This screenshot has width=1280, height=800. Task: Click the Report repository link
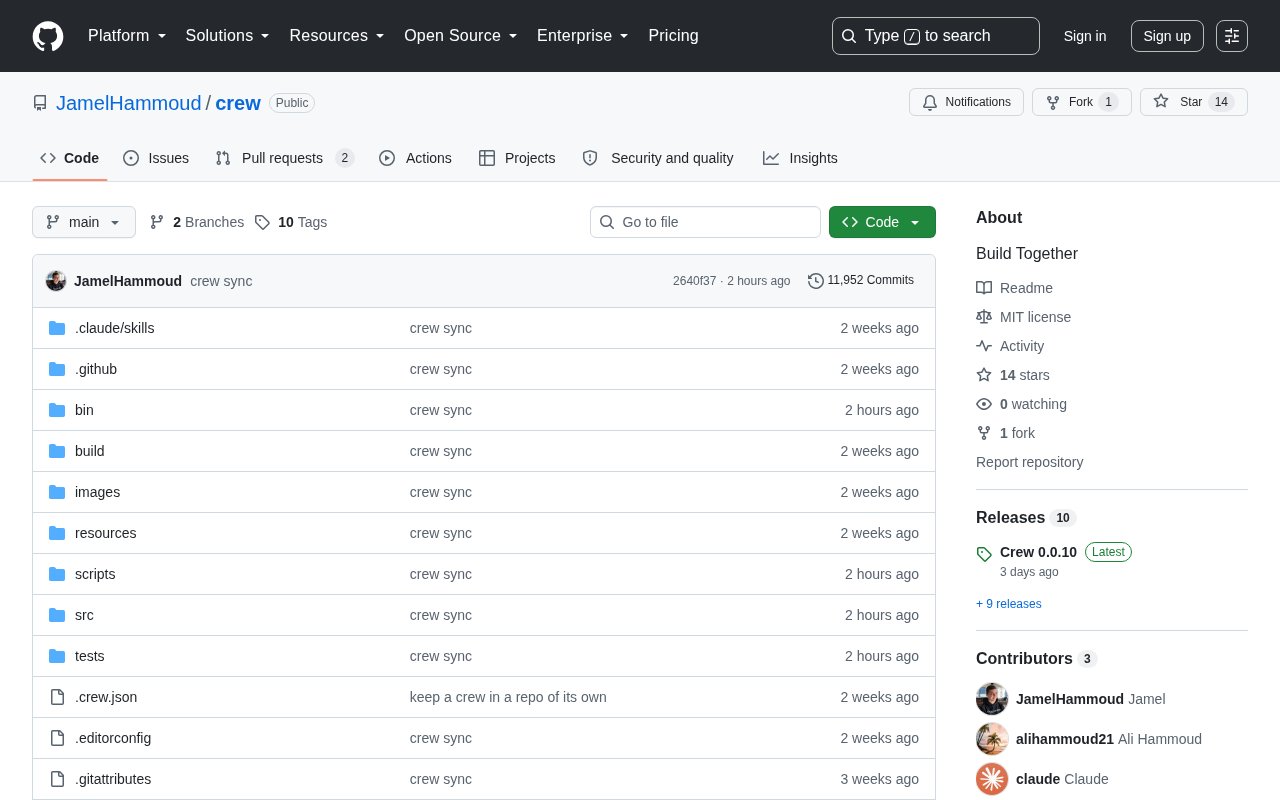click(1030, 462)
